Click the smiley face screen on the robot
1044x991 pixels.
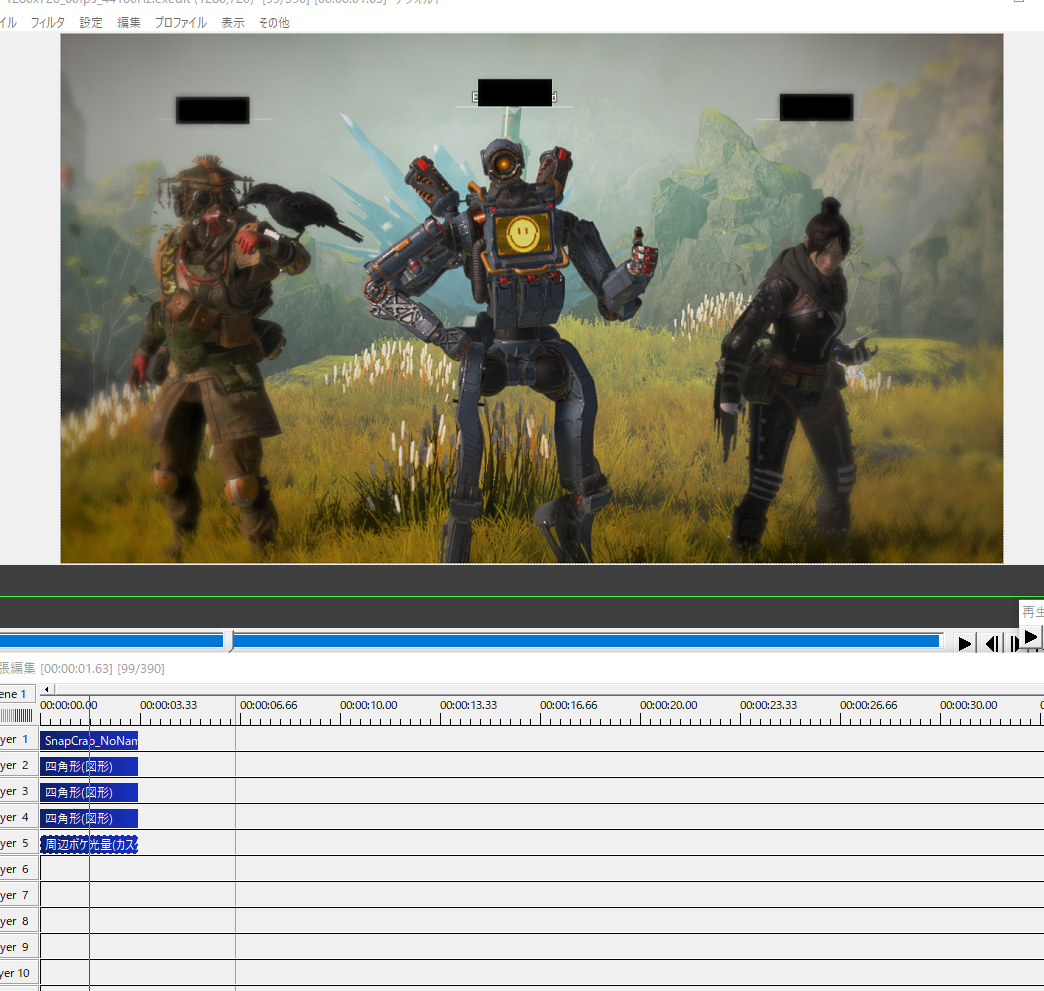click(x=523, y=234)
